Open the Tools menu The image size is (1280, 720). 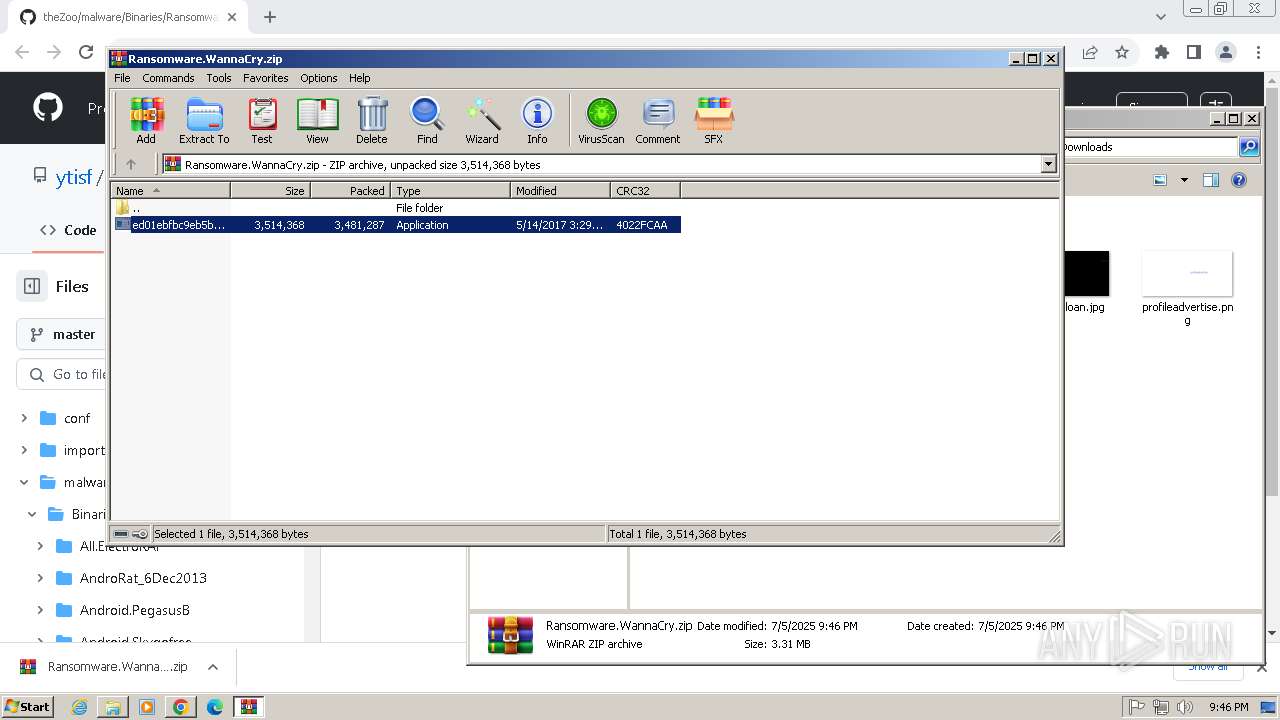click(219, 78)
